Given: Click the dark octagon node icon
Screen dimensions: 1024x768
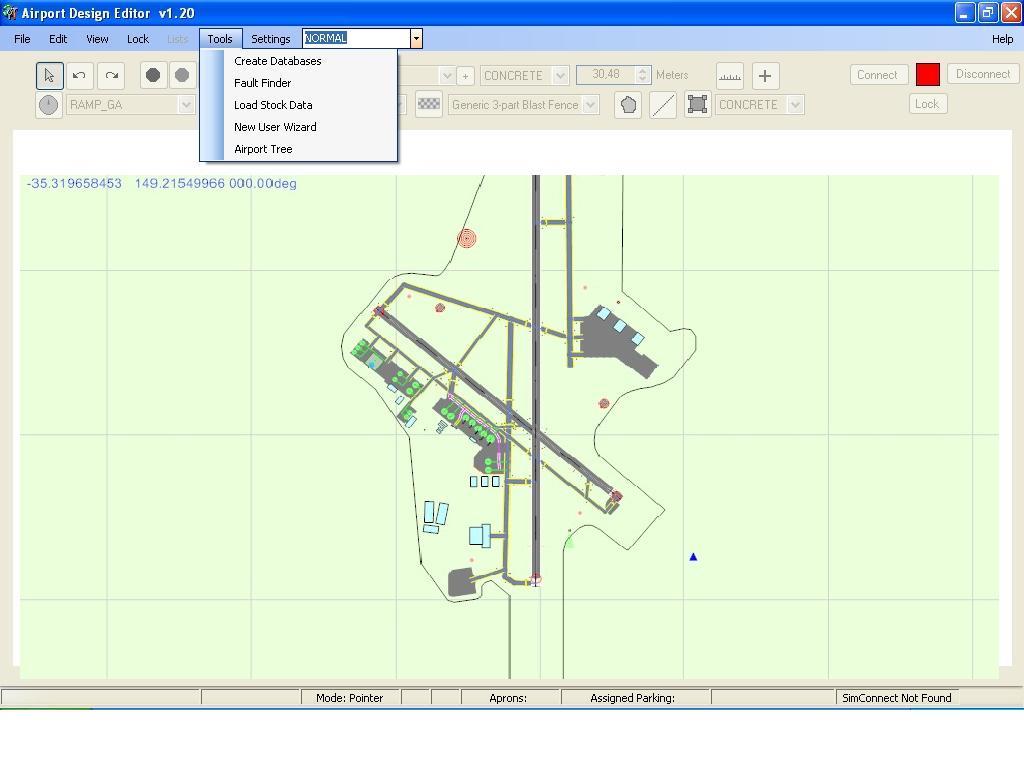Looking at the screenshot, I should 153,75.
